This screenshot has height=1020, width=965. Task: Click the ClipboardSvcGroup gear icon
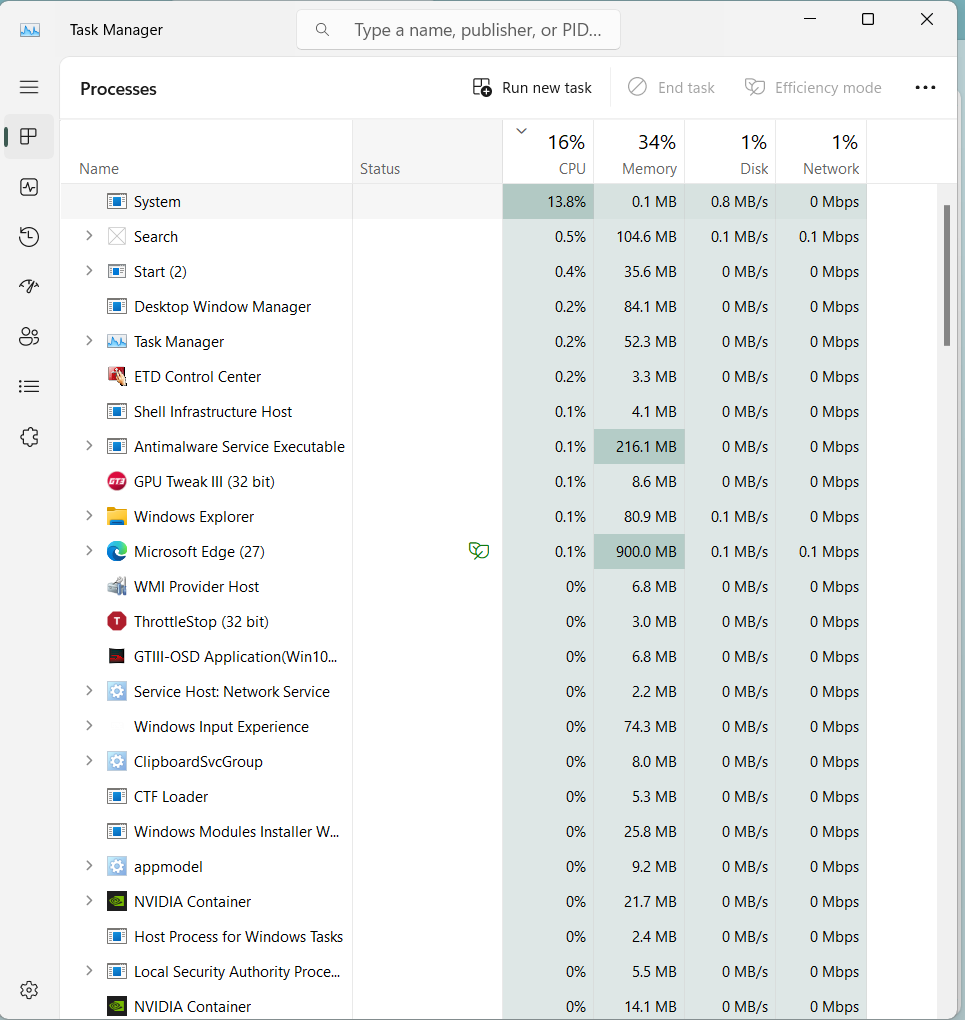[116, 762]
